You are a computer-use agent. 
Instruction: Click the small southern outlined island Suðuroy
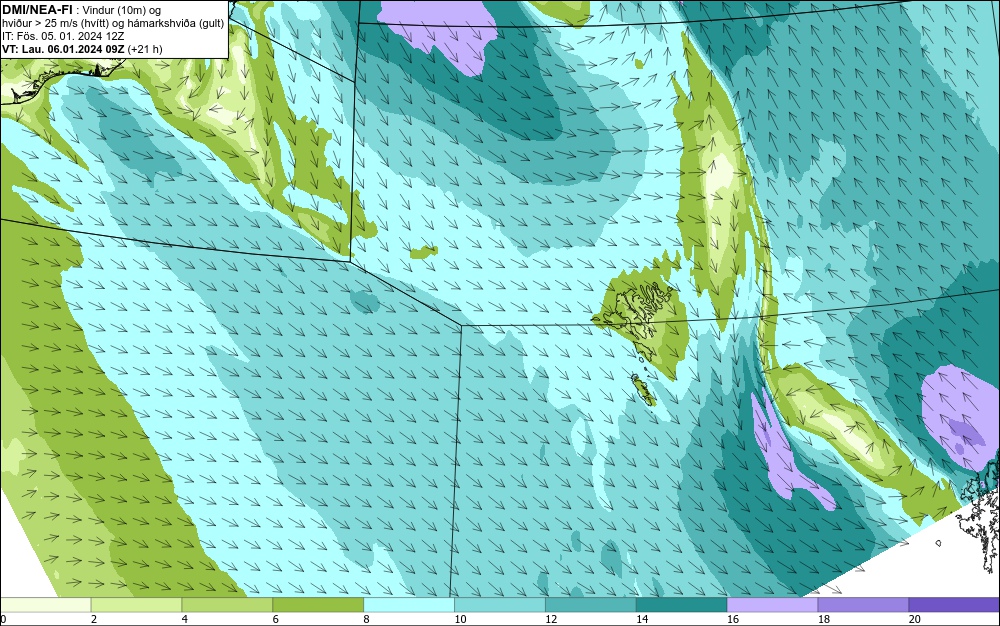tap(643, 390)
